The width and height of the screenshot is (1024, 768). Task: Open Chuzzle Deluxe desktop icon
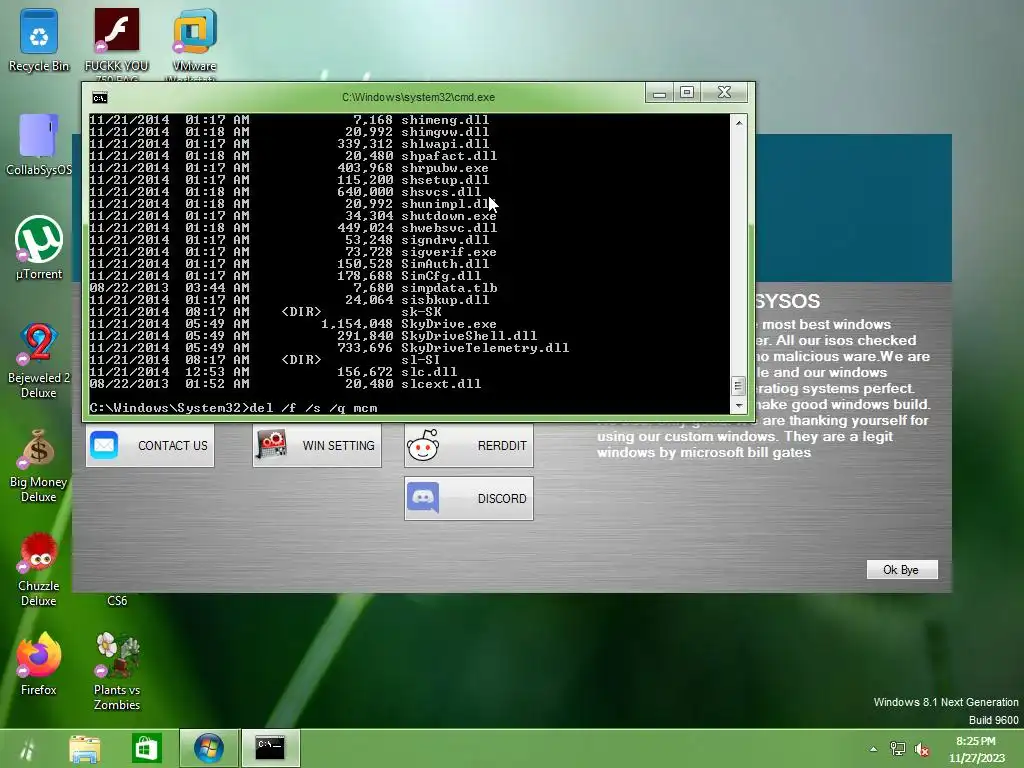(39, 569)
